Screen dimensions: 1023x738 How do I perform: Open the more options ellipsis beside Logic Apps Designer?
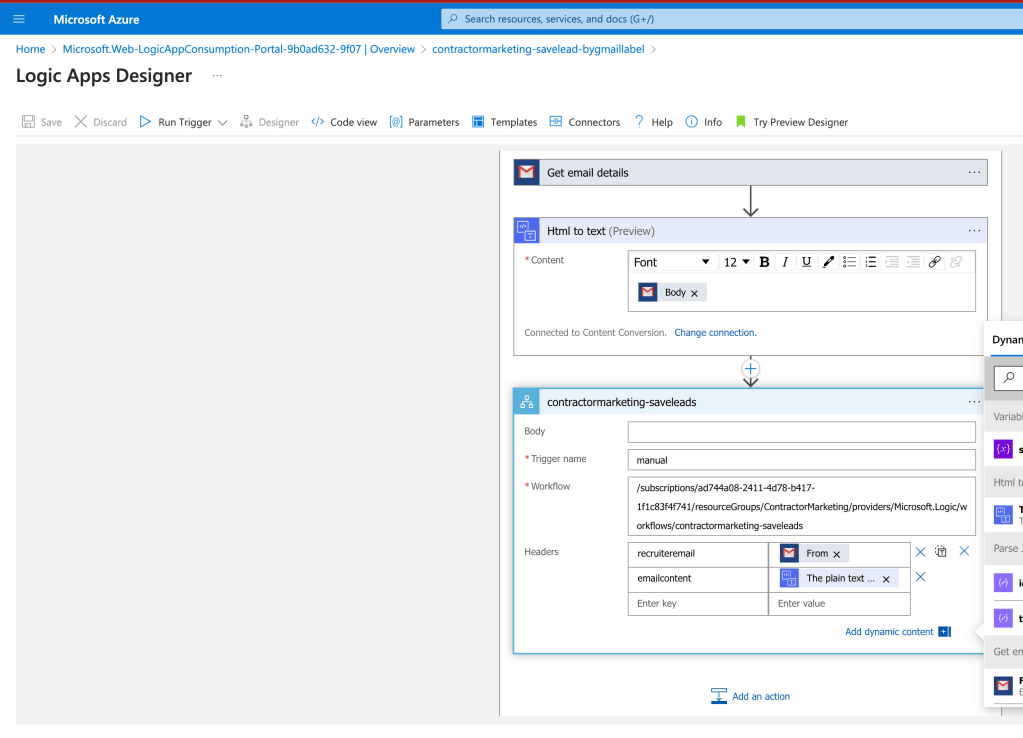[x=217, y=76]
